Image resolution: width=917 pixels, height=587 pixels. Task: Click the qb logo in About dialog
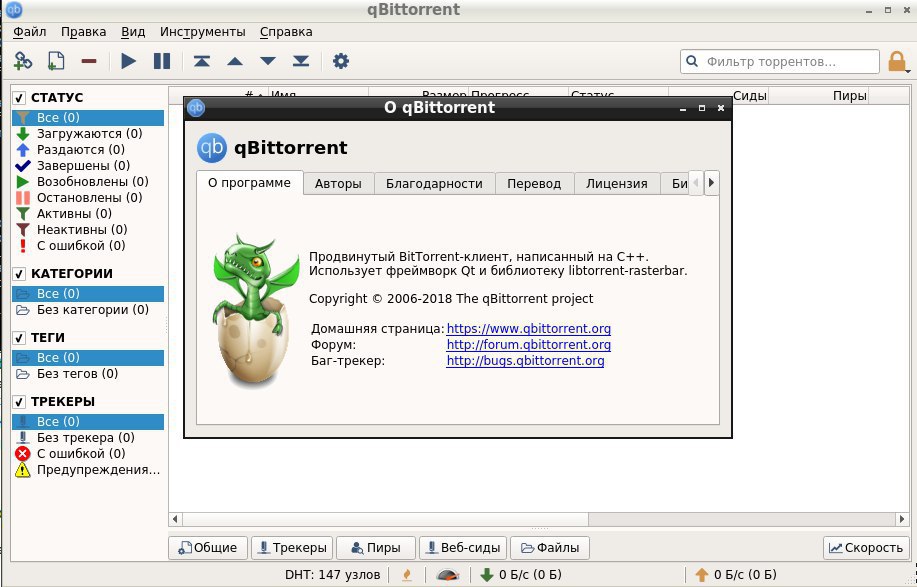[x=211, y=148]
